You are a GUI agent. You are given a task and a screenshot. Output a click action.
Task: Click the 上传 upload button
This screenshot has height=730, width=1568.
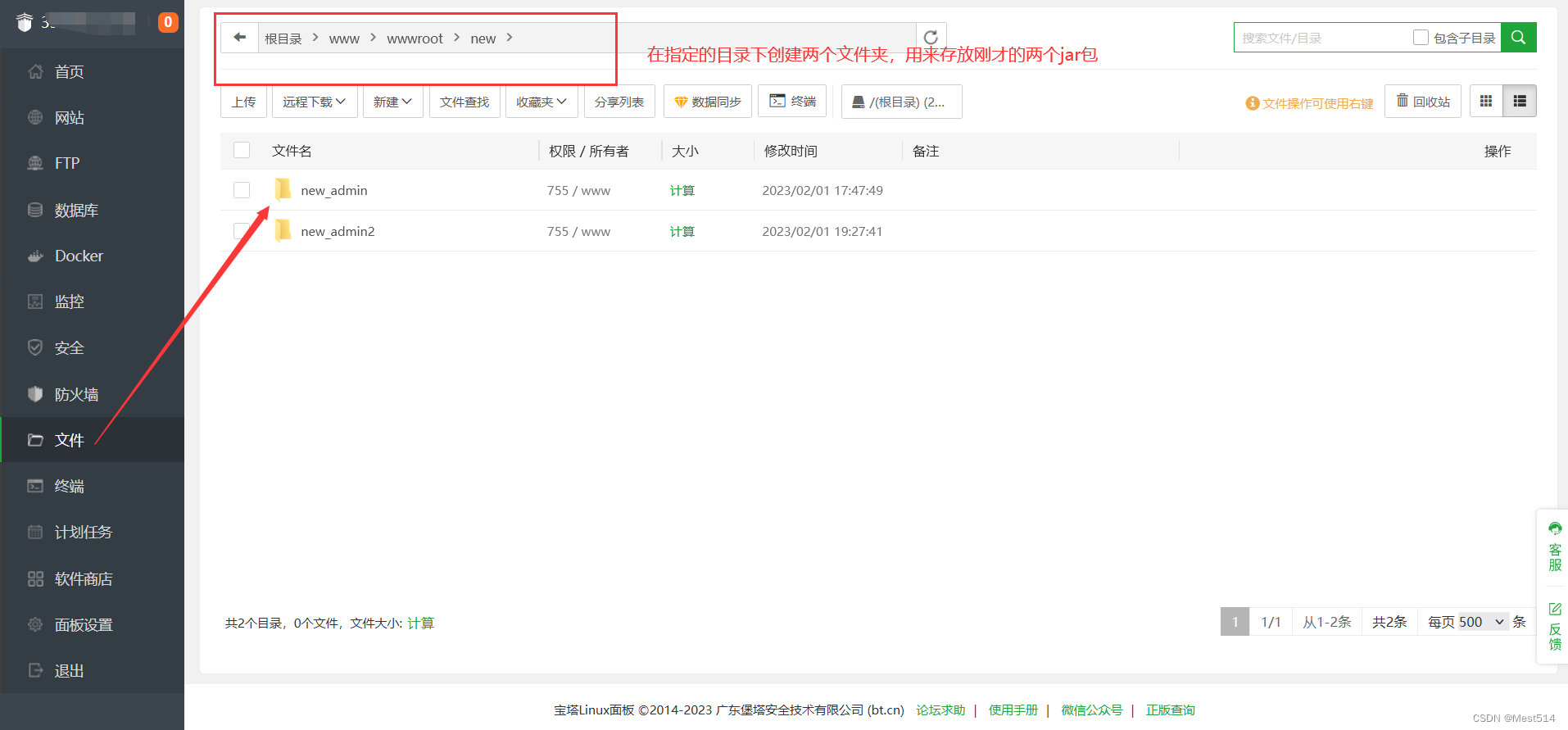coord(243,102)
